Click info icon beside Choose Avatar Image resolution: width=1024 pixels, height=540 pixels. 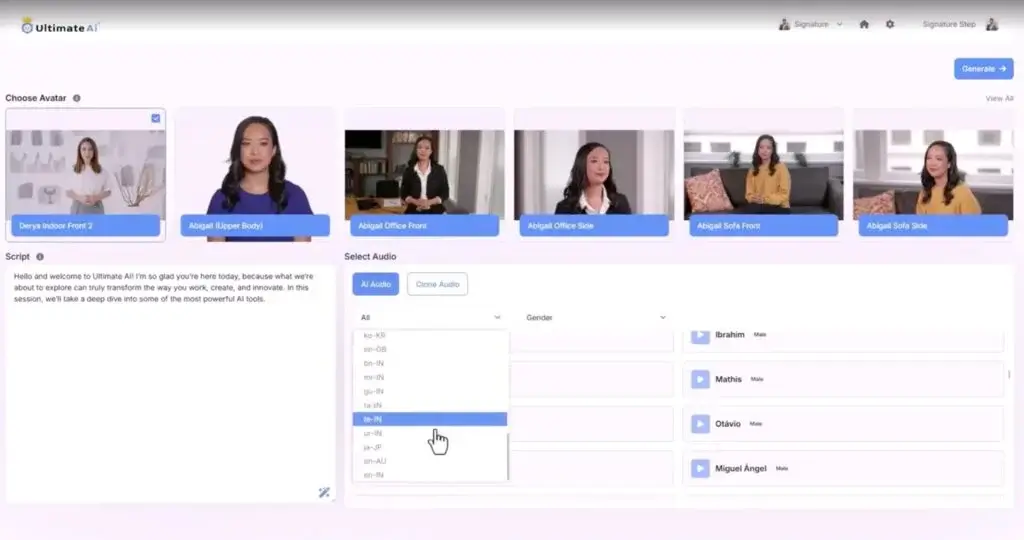pos(77,98)
